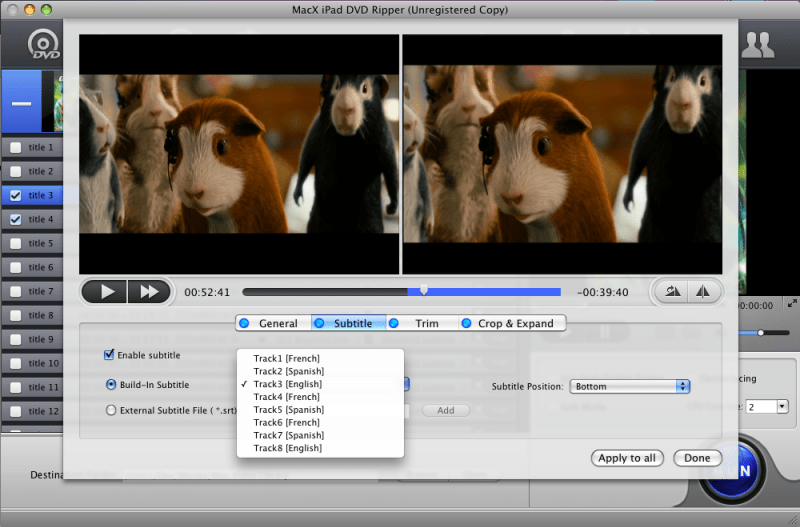Switch to the Trim tab
Viewport: 800px width, 527px height.
(422, 323)
